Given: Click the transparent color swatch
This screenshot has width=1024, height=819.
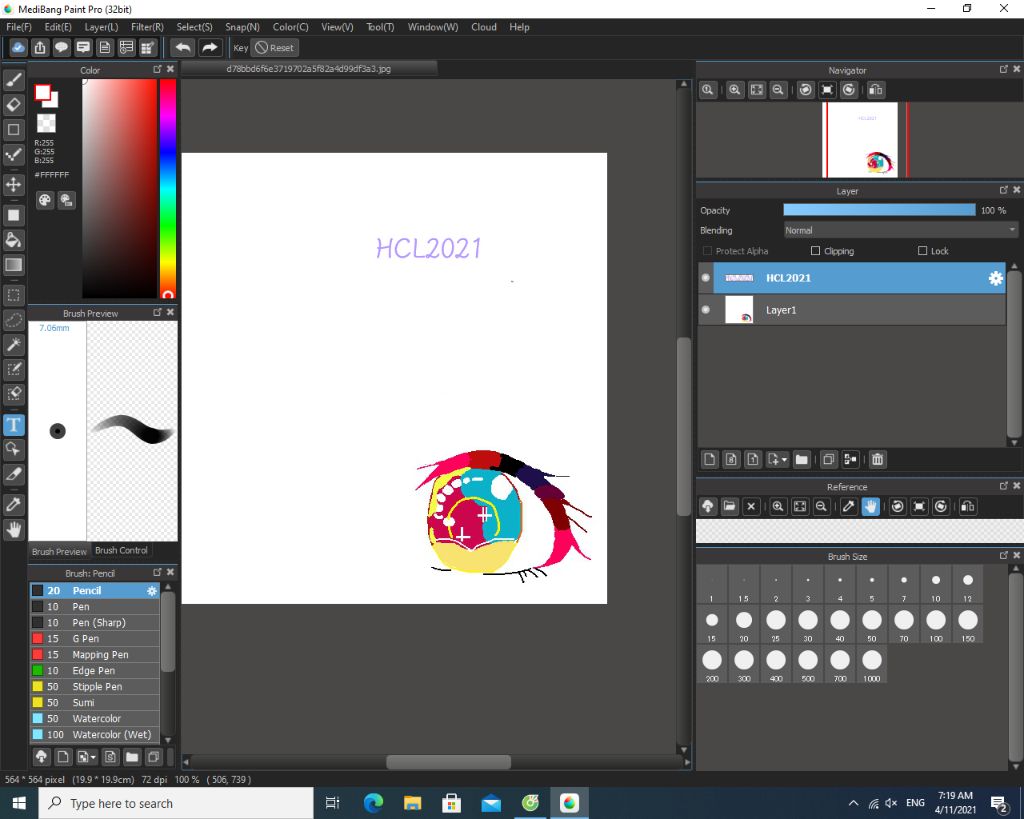Looking at the screenshot, I should coord(46,123).
